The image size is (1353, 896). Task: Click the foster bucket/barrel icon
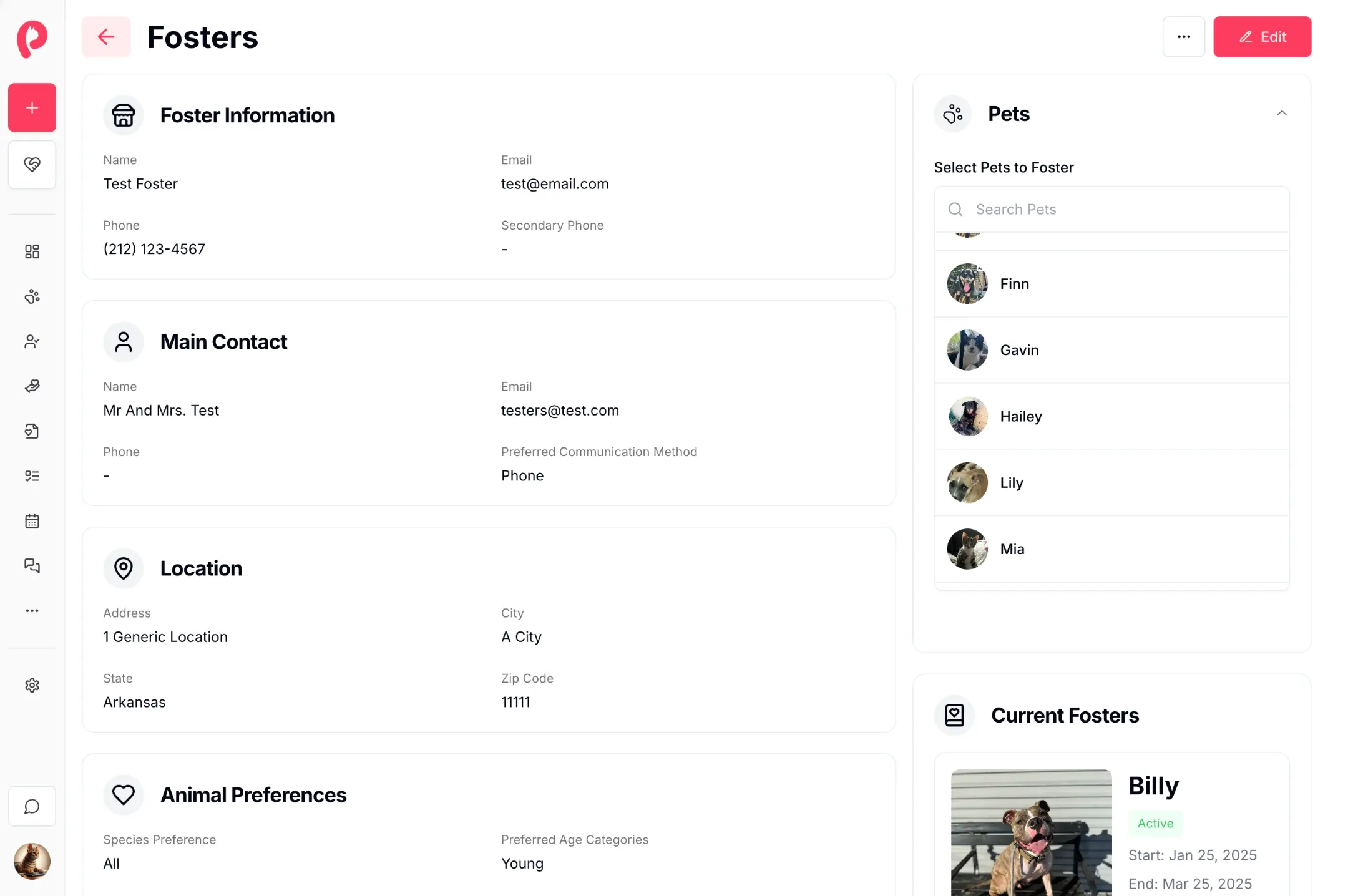[123, 114]
